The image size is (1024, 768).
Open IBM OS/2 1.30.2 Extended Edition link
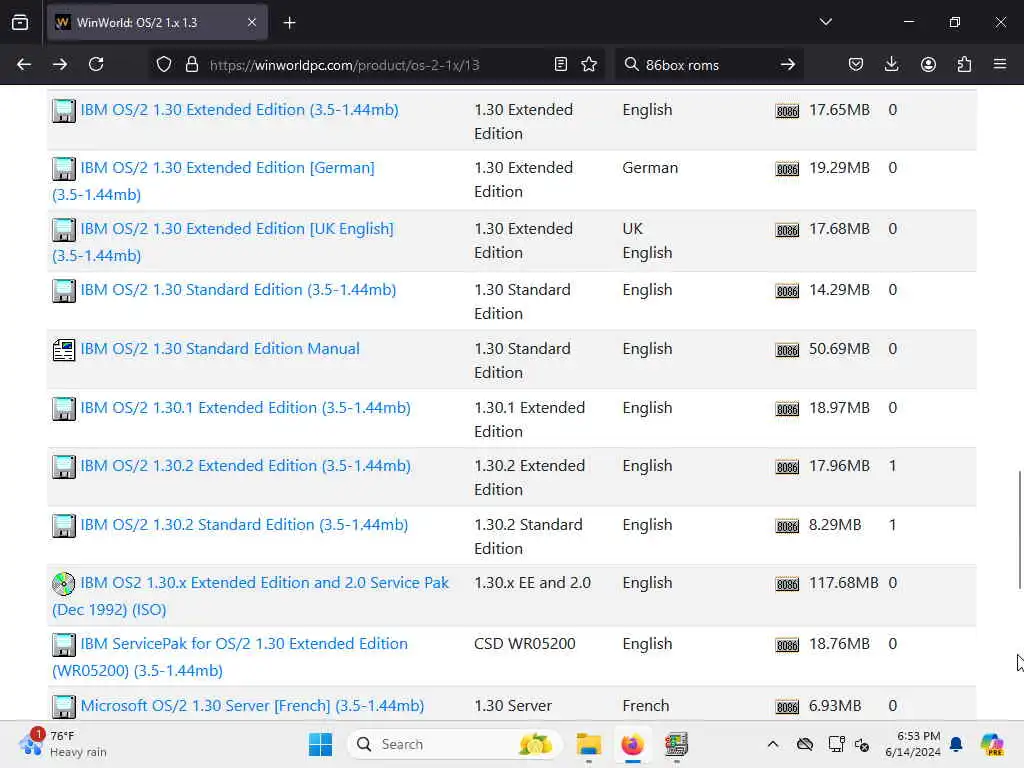pos(246,466)
